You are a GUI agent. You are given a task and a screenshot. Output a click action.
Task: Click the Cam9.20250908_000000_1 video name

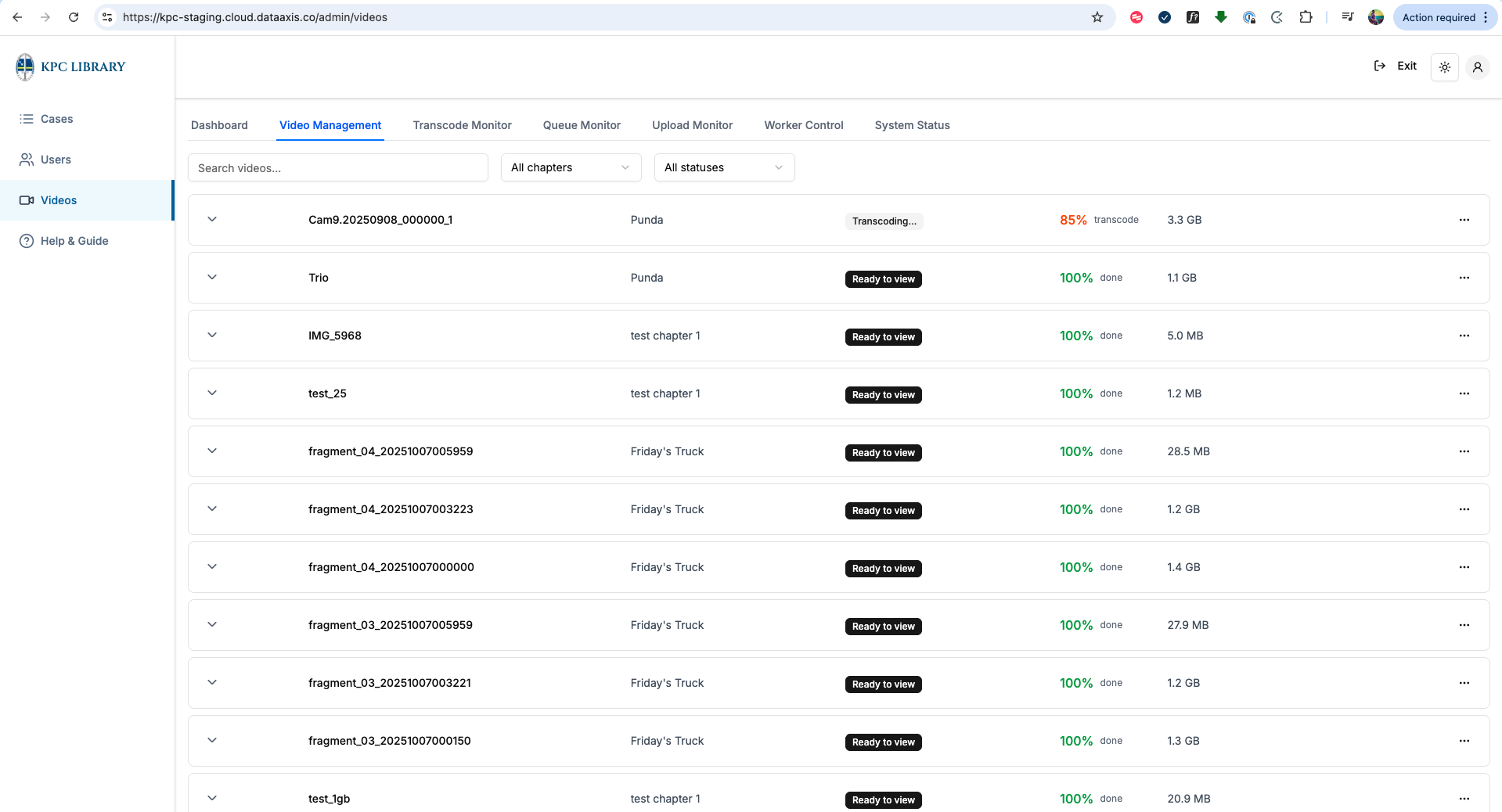point(380,220)
